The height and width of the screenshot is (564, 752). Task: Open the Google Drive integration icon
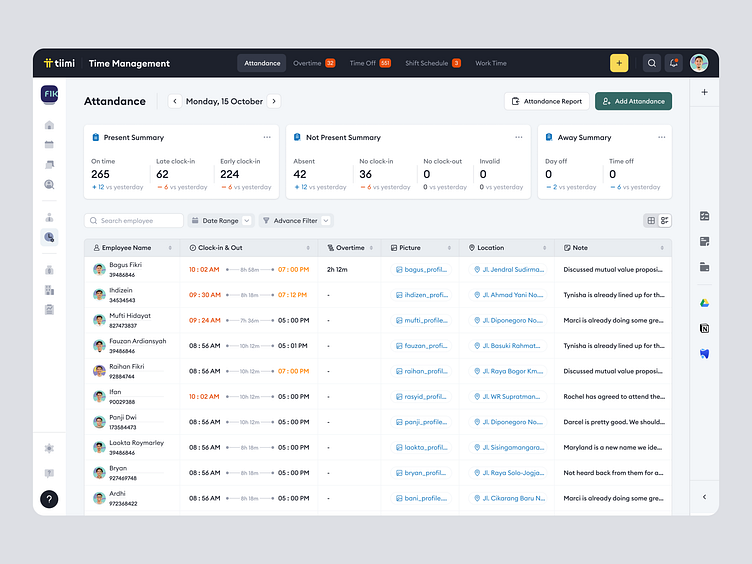tap(704, 303)
